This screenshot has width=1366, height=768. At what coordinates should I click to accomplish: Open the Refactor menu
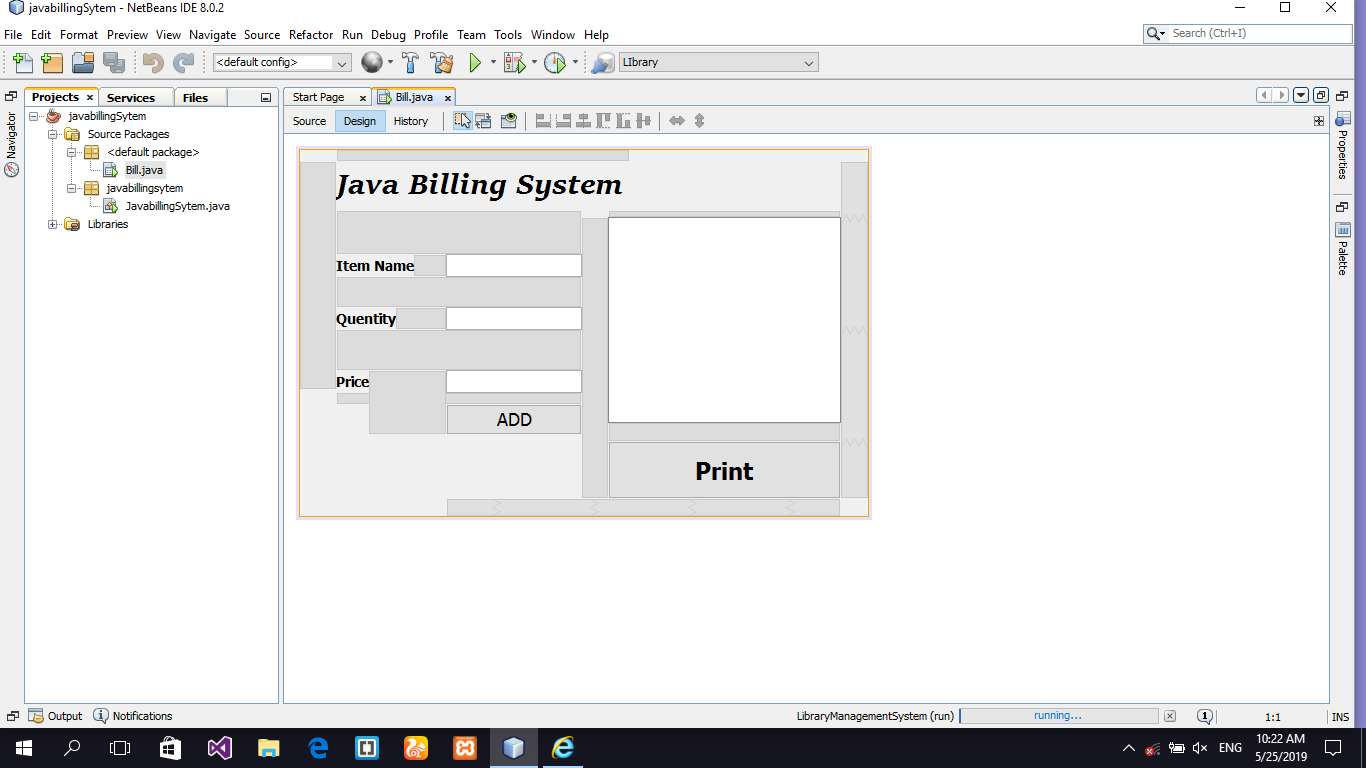(310, 34)
